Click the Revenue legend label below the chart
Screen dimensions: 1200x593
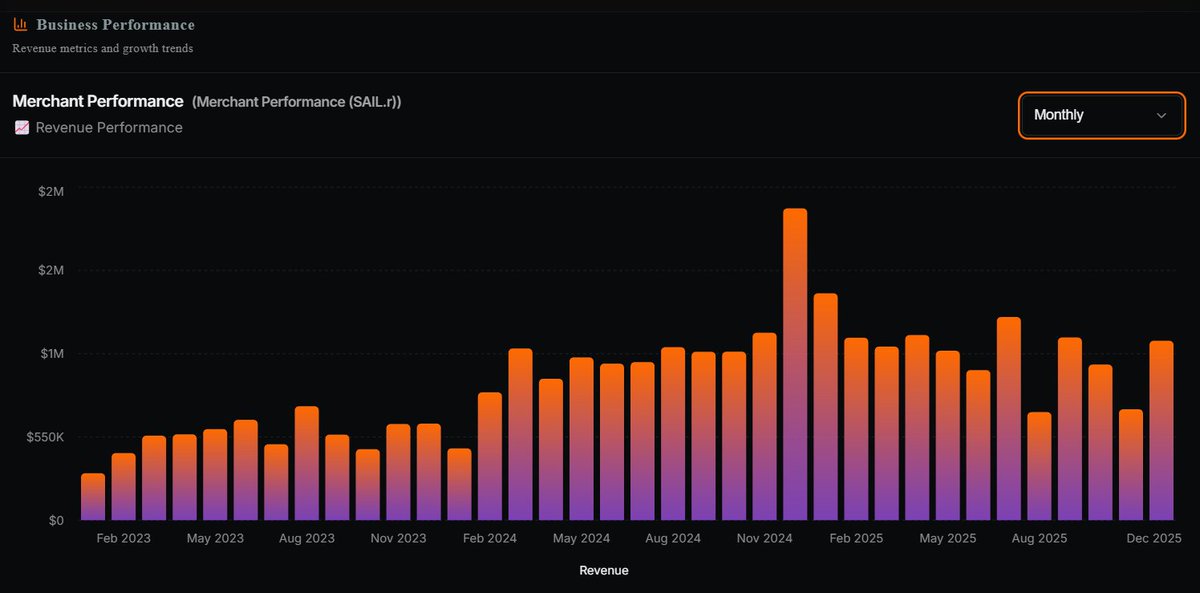tap(604, 570)
